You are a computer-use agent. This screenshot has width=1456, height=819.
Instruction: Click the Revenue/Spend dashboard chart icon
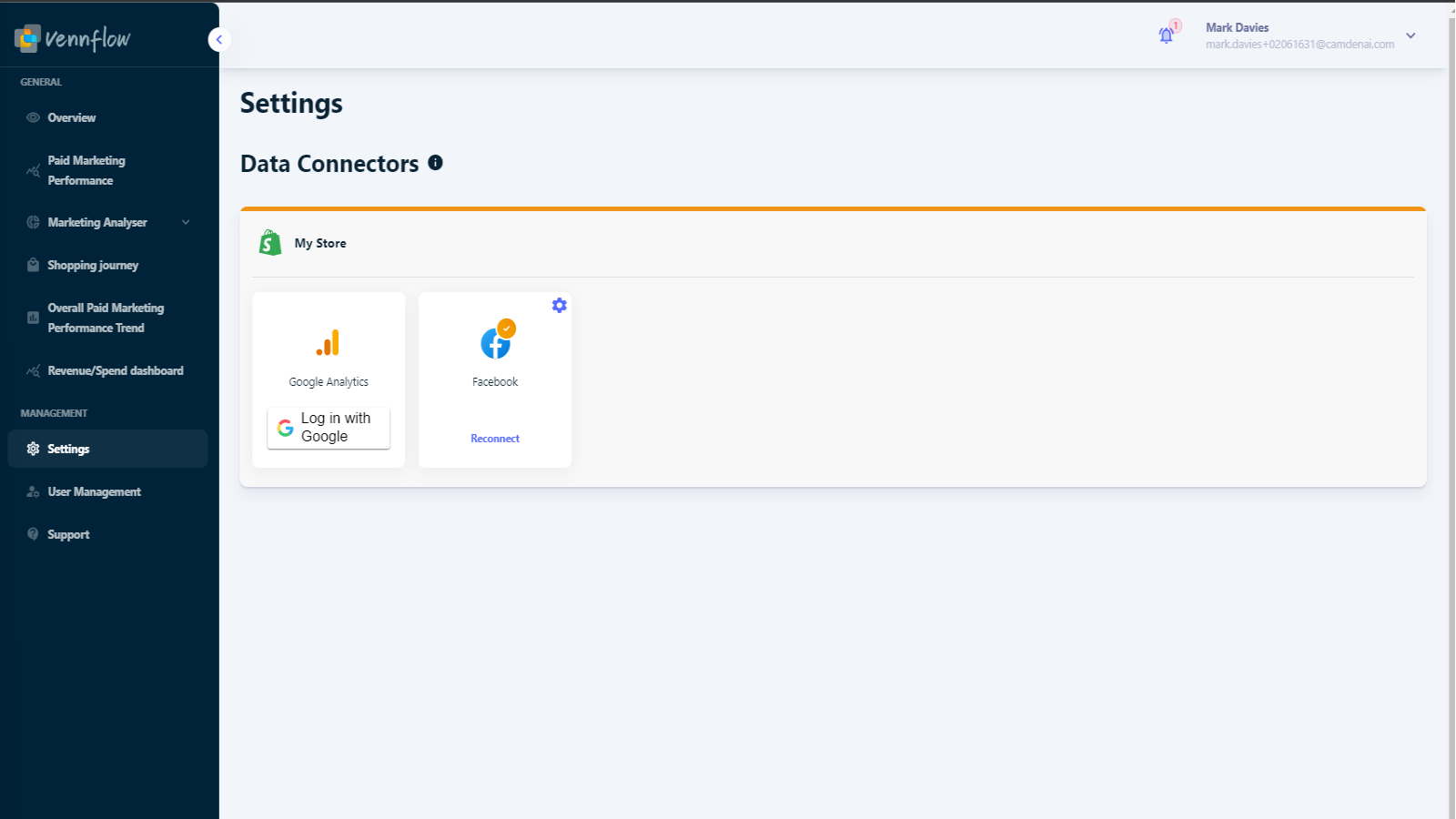(x=33, y=370)
